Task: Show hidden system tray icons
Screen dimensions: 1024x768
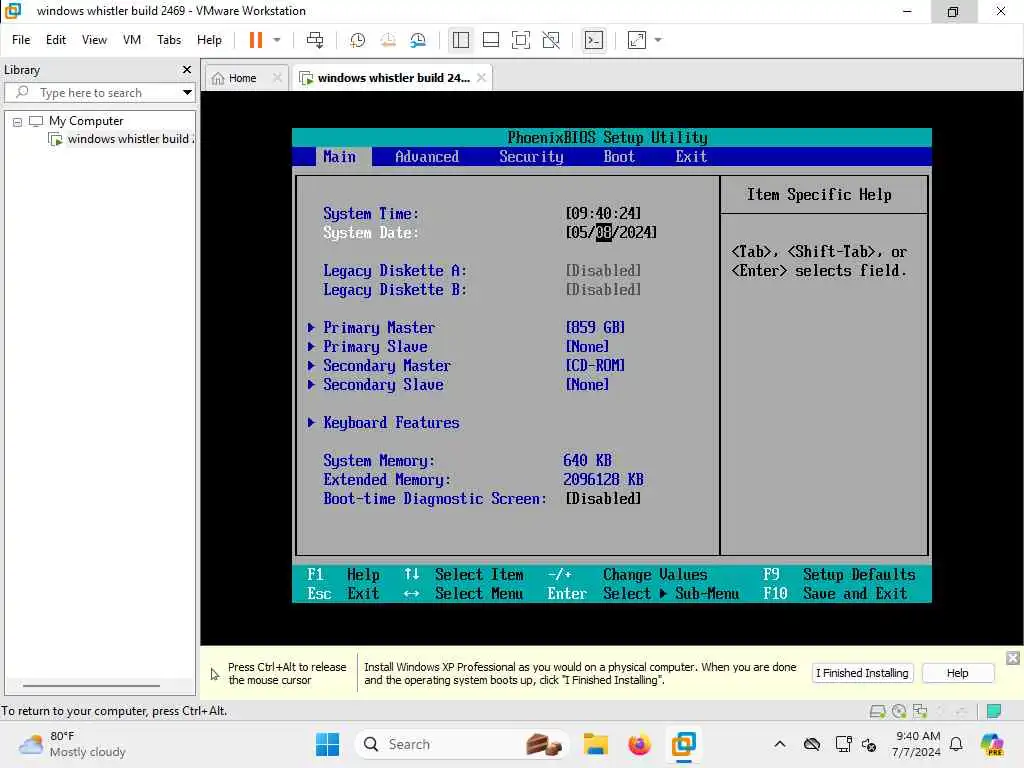Action: coord(780,744)
